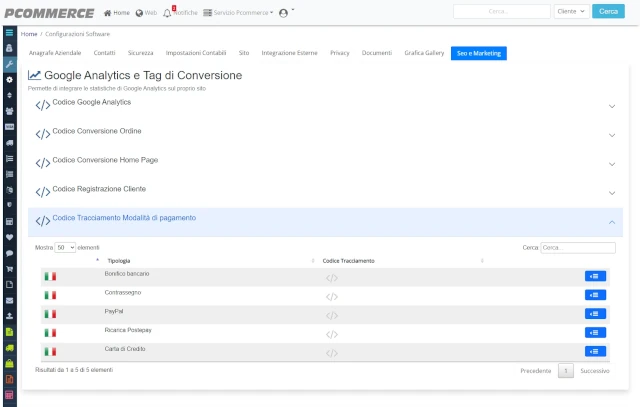The image size is (640, 407).
Task: Open the green shopping bag sidebar icon
Action: pyautogui.click(x=9, y=363)
